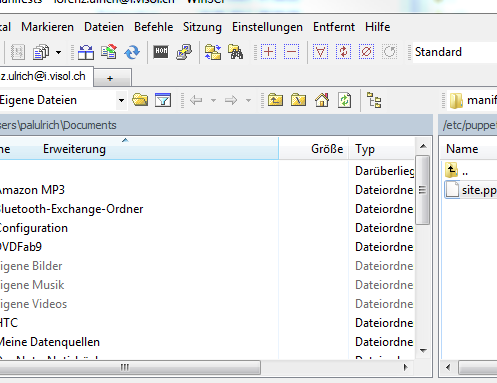Click the local vertical scrollbar up arrow
The image size is (497, 383).
click(423, 146)
